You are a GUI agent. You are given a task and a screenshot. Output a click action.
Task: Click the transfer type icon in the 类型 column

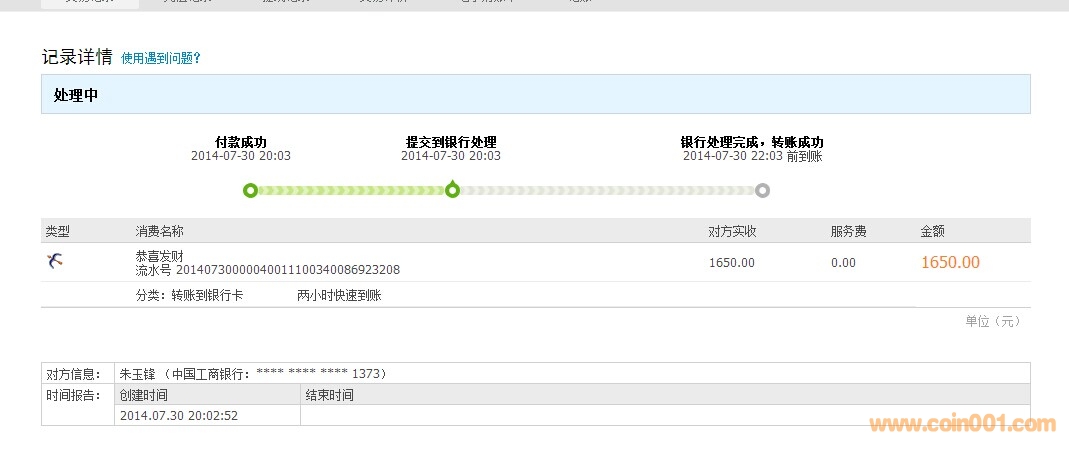[55, 262]
